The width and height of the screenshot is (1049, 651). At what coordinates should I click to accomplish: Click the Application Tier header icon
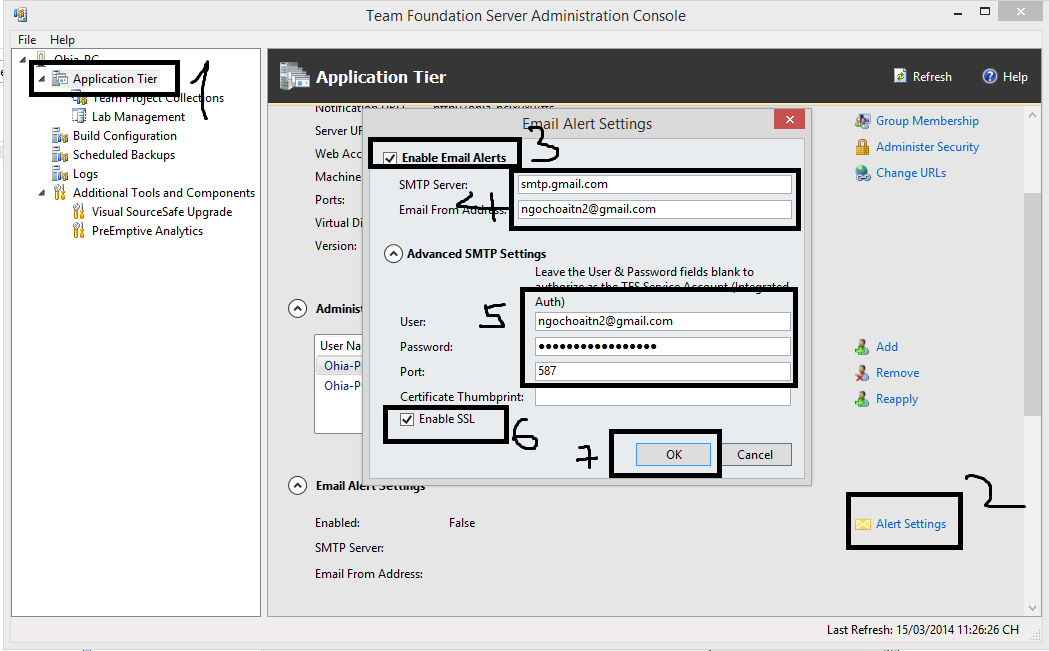tap(294, 76)
